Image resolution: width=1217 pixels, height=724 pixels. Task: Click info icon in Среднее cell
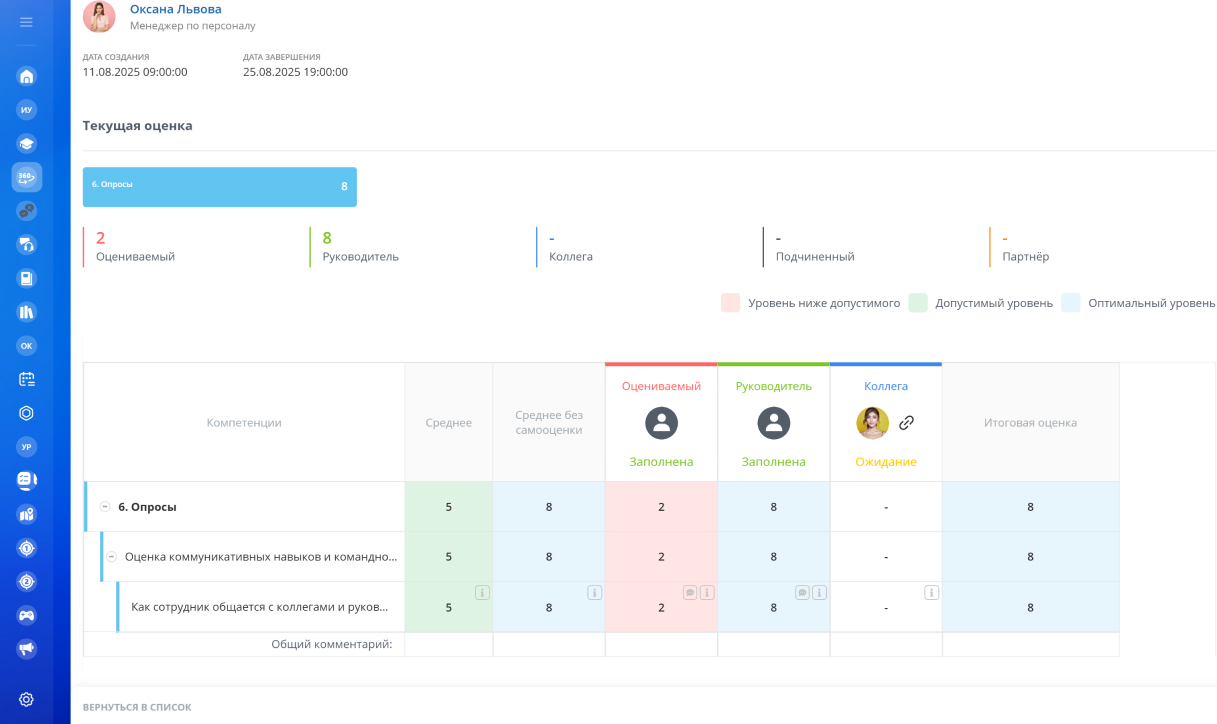pyautogui.click(x=482, y=592)
